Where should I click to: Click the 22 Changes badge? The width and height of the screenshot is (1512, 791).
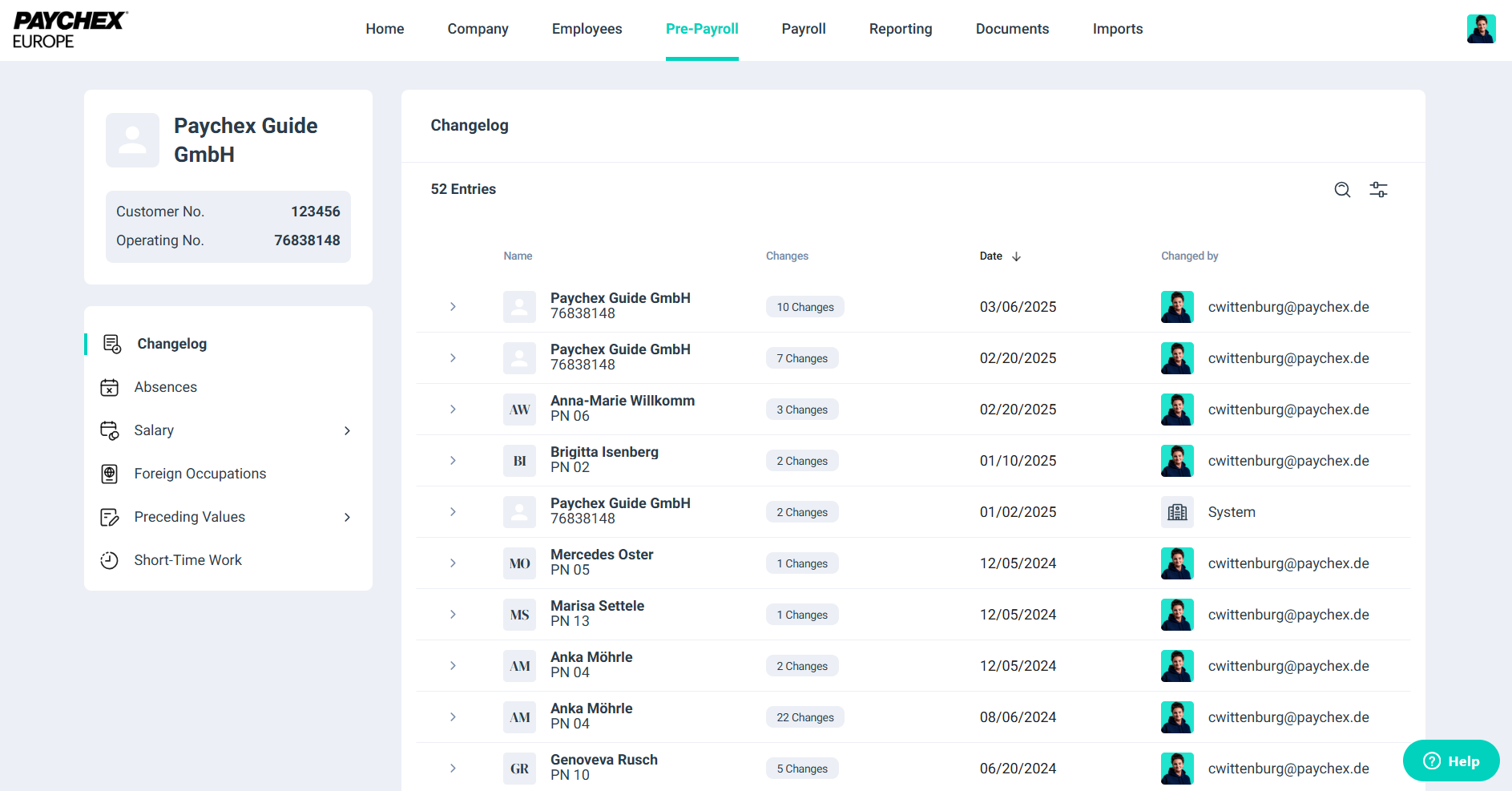pos(804,717)
